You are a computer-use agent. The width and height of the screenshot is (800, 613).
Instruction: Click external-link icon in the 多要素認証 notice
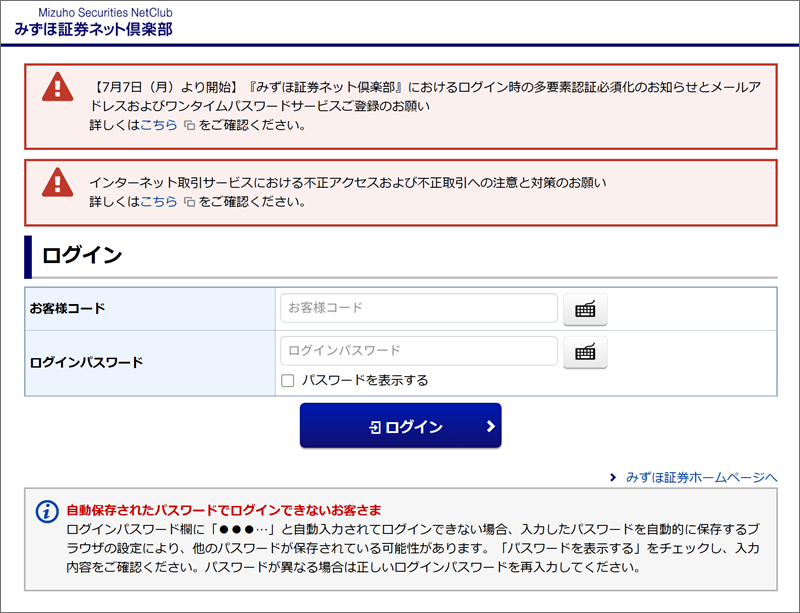(x=189, y=126)
